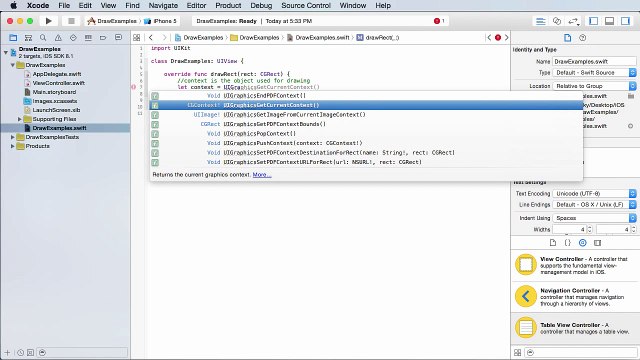Select the Version editor
This screenshot has width=640, height=360.
point(573,21)
